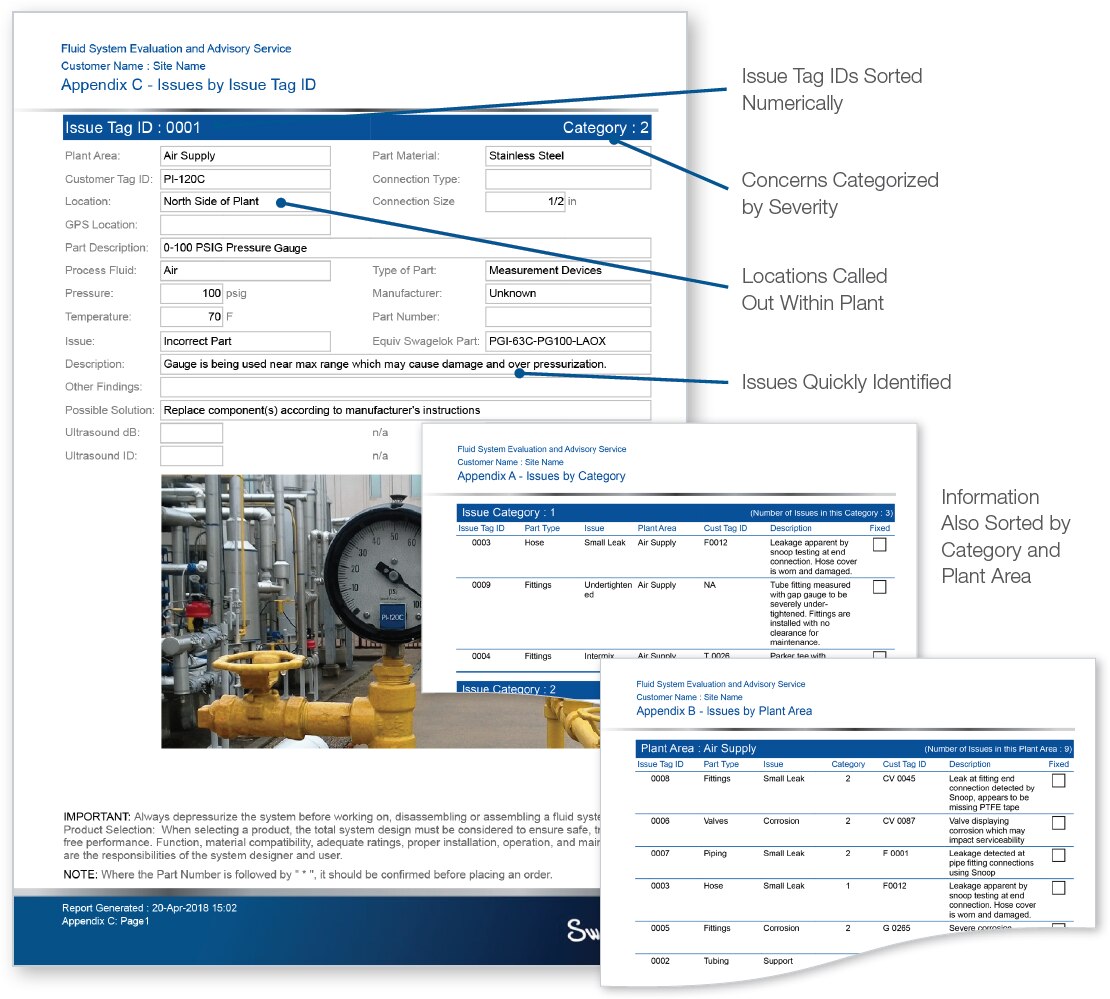This screenshot has width=1110, height=999.
Task: Click the Appendix C - Issues by Issue Tag ID title
Action: (188, 85)
